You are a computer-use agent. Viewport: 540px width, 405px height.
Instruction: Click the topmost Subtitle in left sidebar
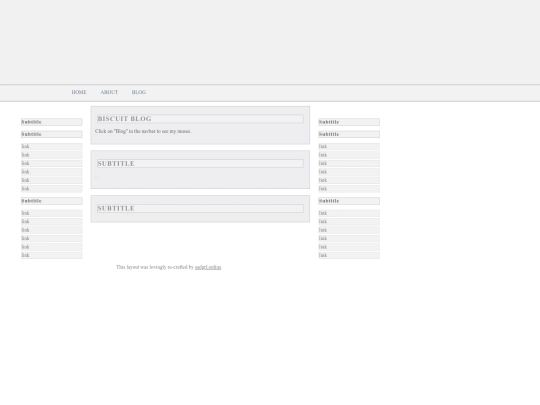coord(52,122)
